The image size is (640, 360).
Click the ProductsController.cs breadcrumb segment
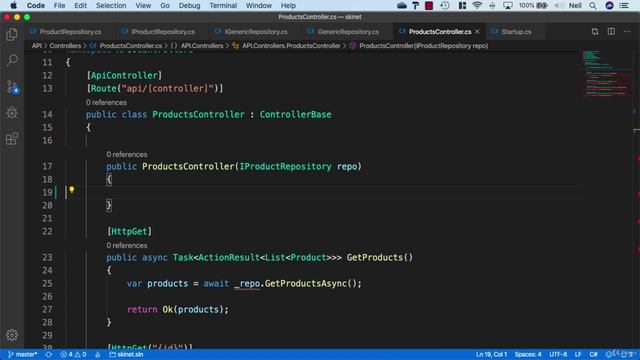coord(131,46)
